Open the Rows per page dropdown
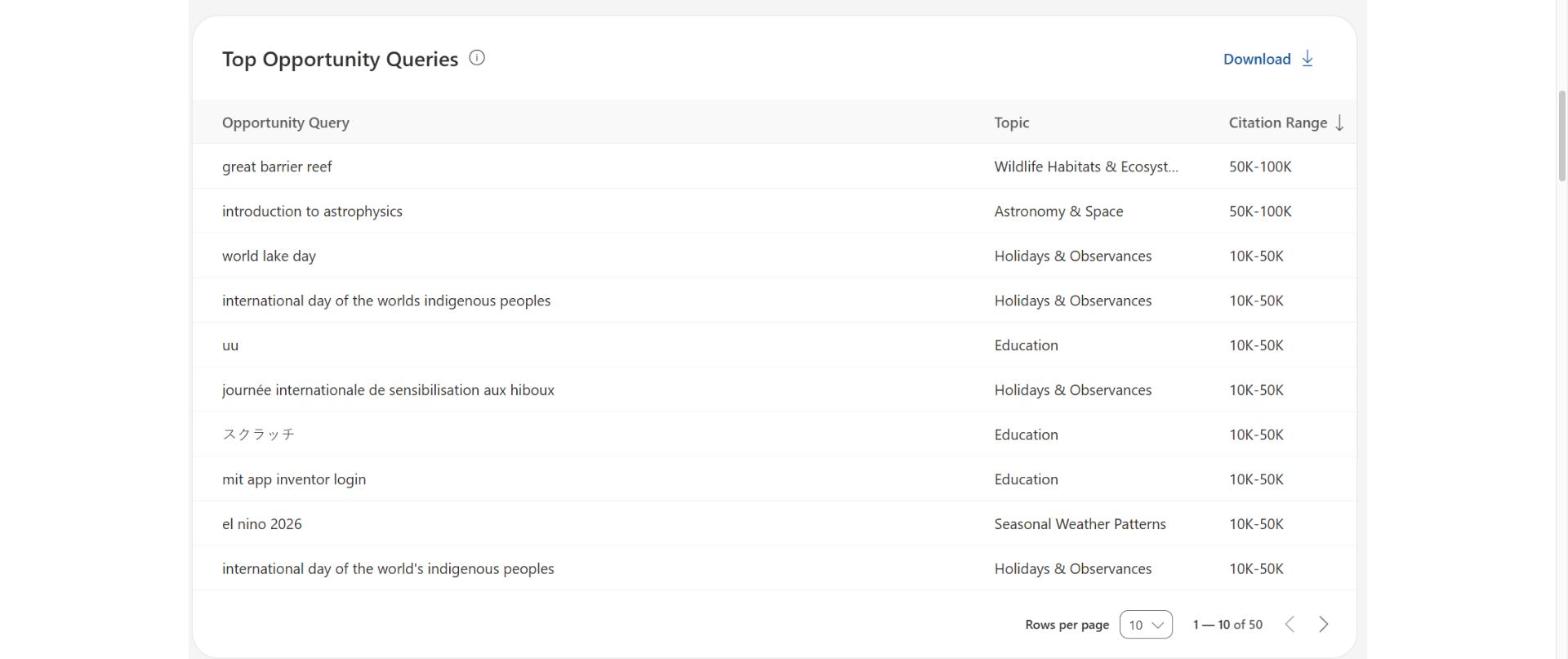Screen dimensions: 1568x659 [x=1146, y=624]
